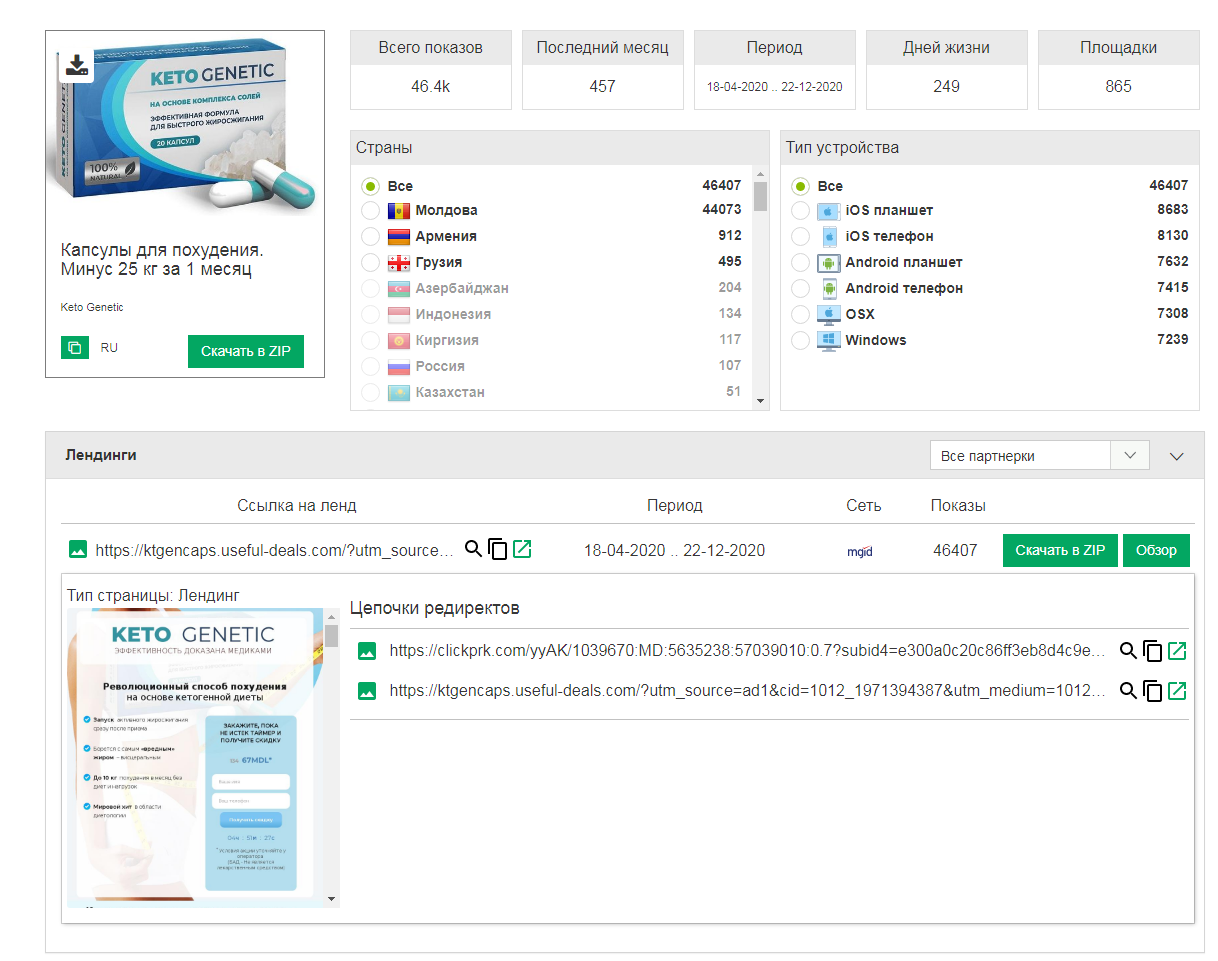Select the OSX device radio button
Viewport: 1218px width, 961px height.
tap(800, 314)
